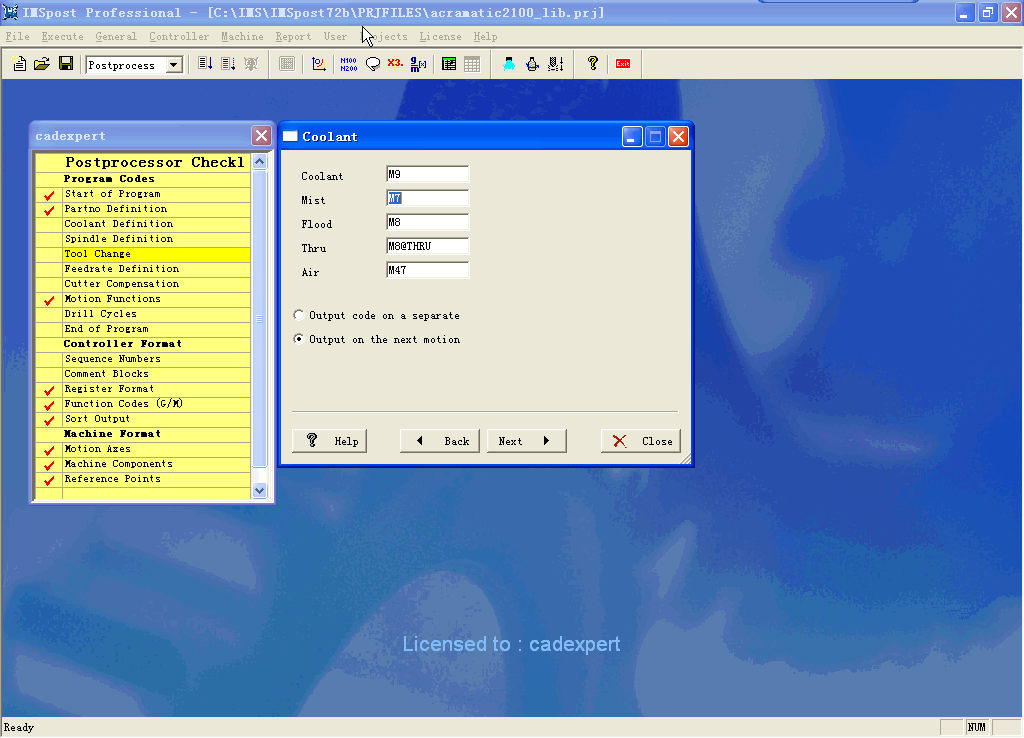Click the greyed-out bug debug icon
This screenshot has width=1024, height=738.
pyautogui.click(x=251, y=64)
